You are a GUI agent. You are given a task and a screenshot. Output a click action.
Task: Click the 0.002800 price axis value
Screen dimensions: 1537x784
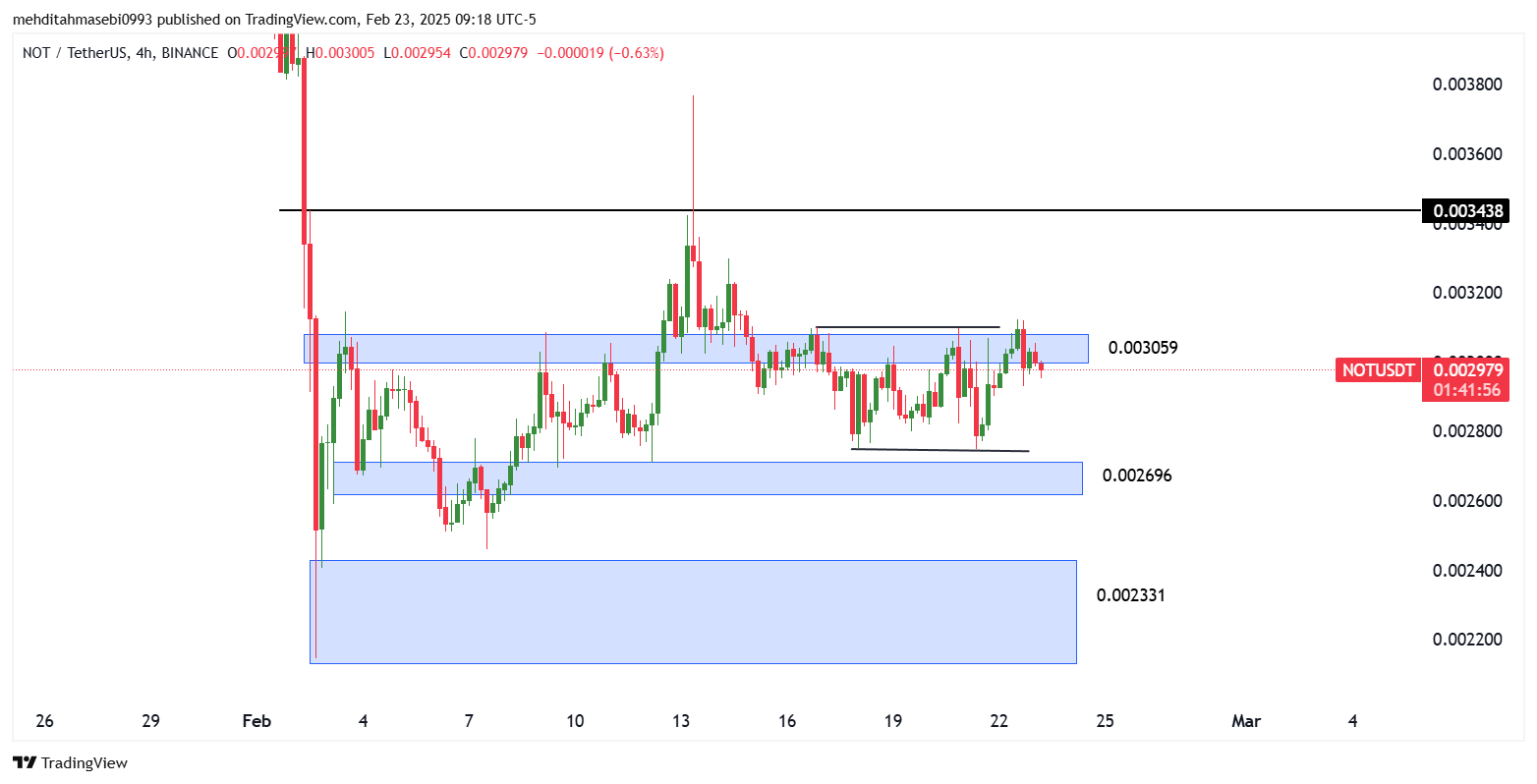1467,431
